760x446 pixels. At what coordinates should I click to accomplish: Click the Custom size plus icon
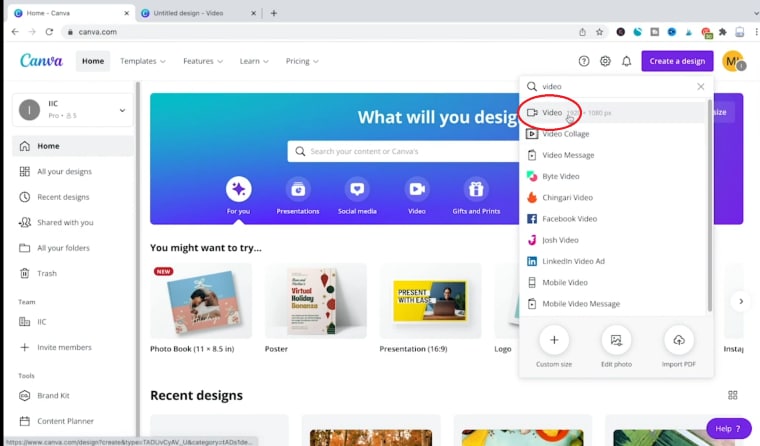coord(554,340)
